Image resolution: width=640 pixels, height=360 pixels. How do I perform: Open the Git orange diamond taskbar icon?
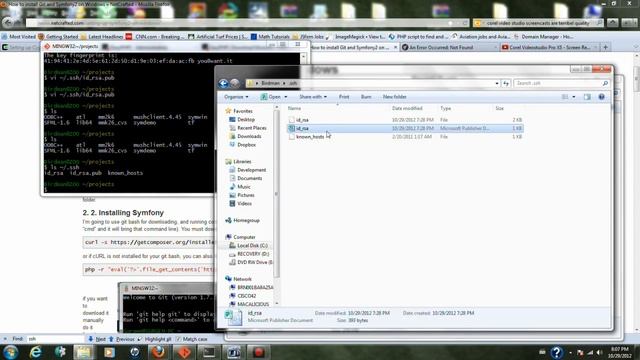click(x=184, y=352)
